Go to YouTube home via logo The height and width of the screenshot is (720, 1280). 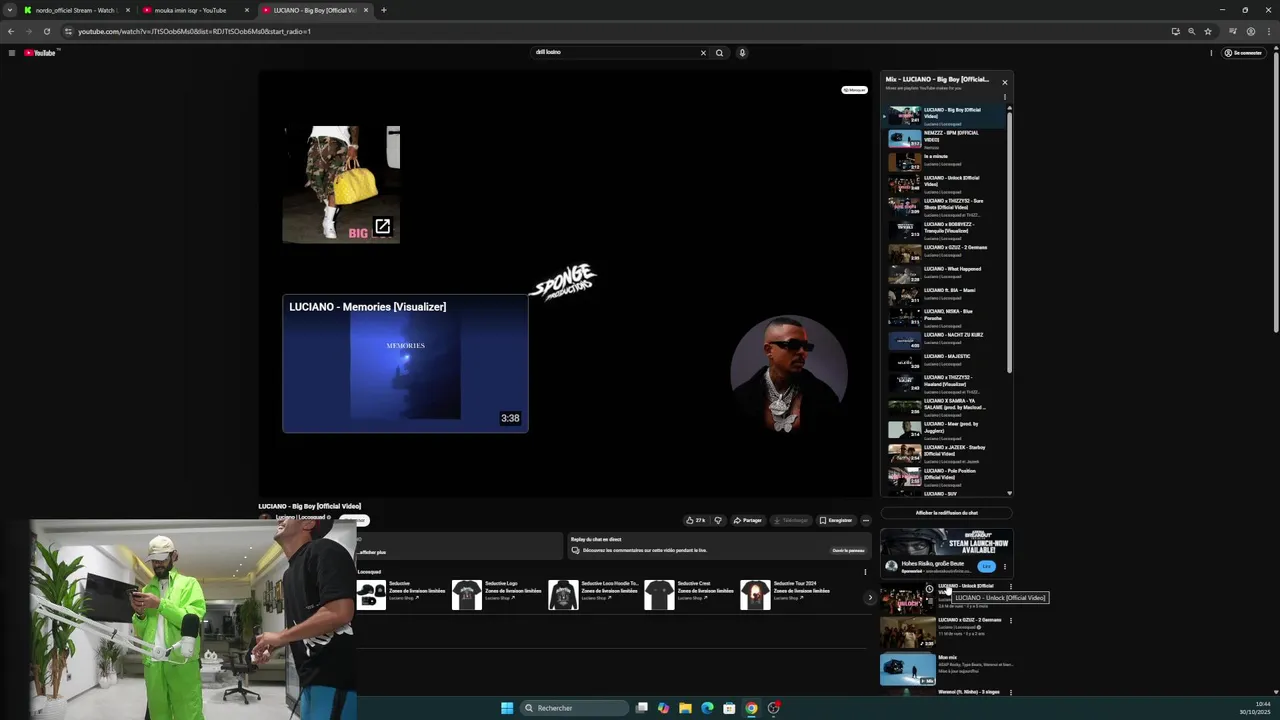click(x=41, y=53)
